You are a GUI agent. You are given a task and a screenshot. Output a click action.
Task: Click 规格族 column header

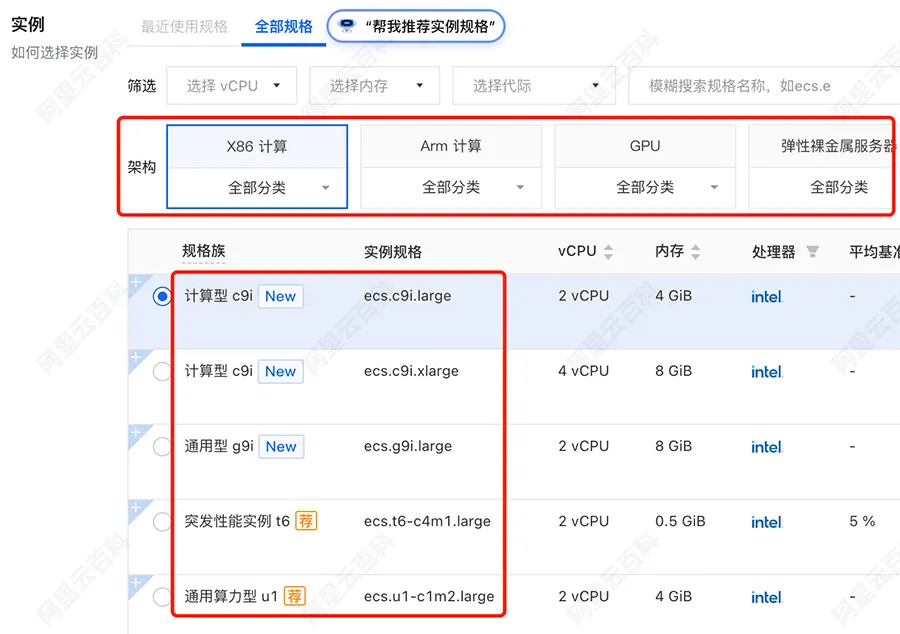coord(204,251)
